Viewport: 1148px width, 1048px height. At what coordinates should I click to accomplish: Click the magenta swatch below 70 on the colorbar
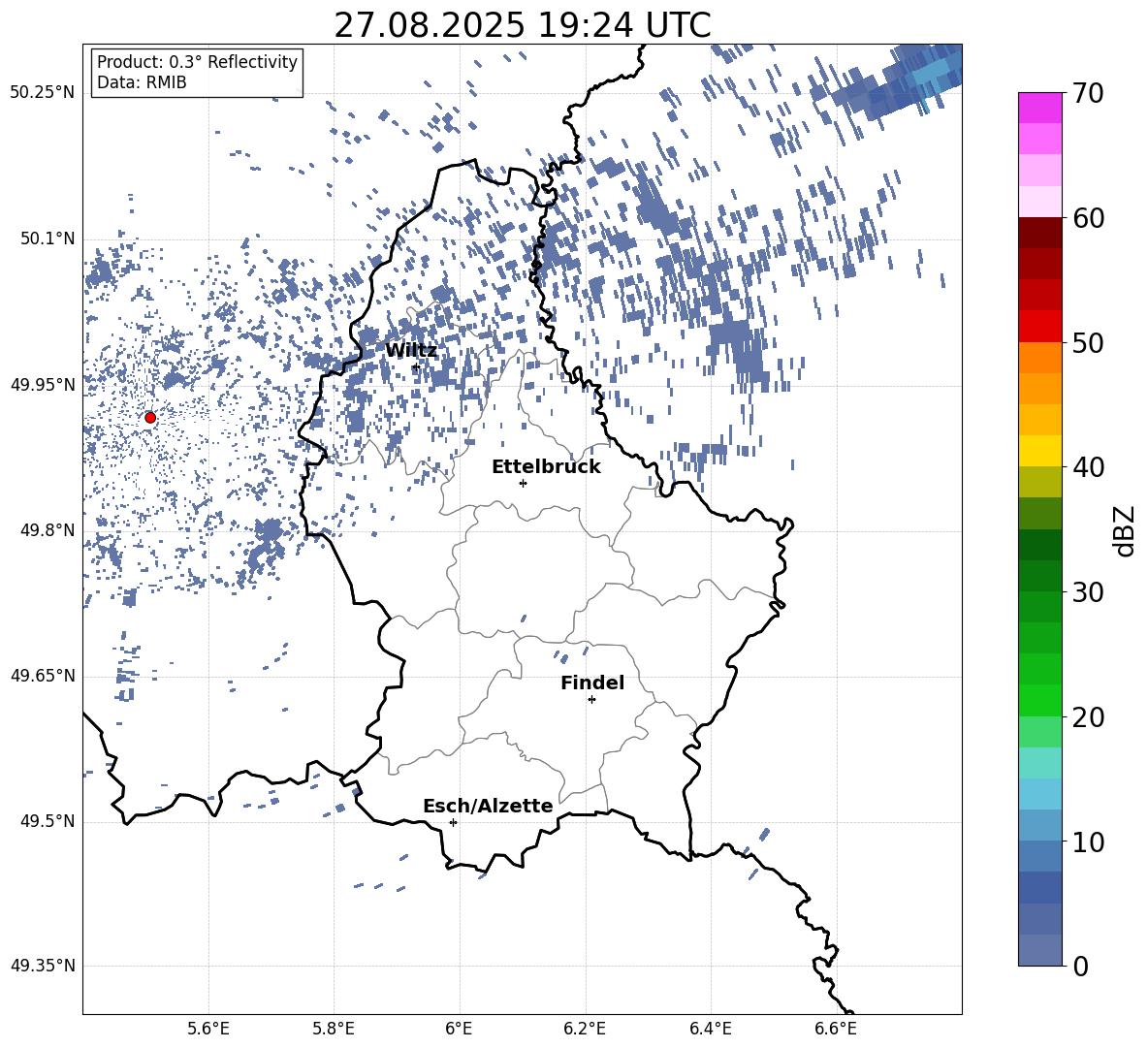1039,108
